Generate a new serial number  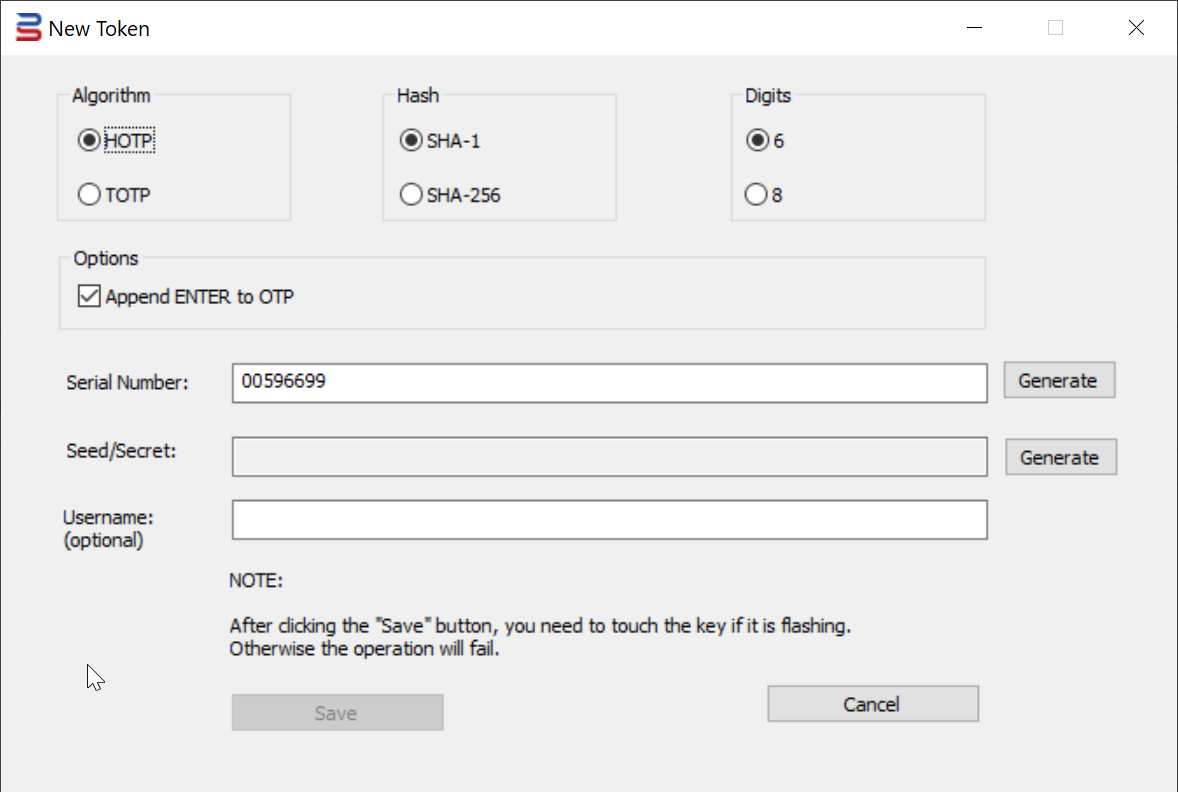pyautogui.click(x=1058, y=380)
